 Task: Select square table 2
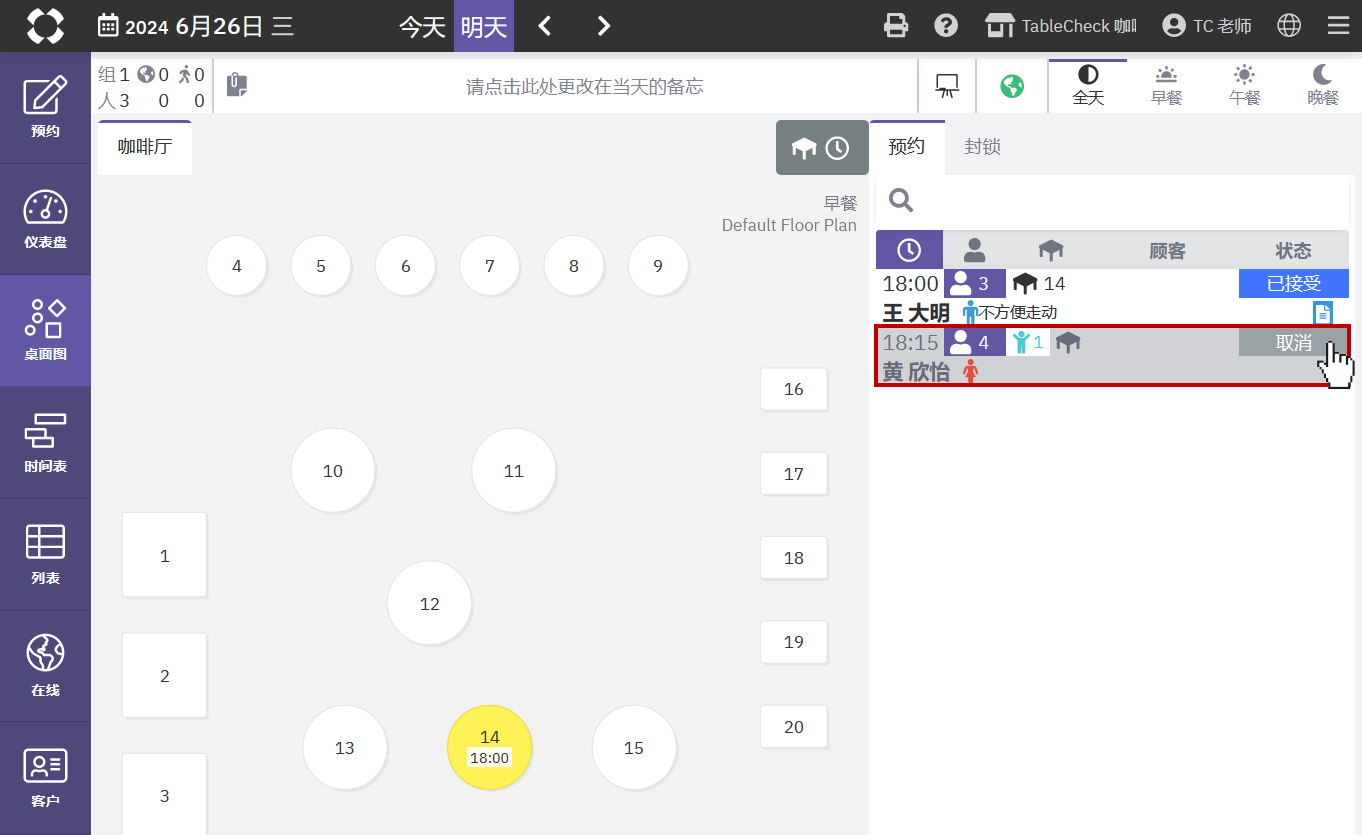(x=164, y=676)
